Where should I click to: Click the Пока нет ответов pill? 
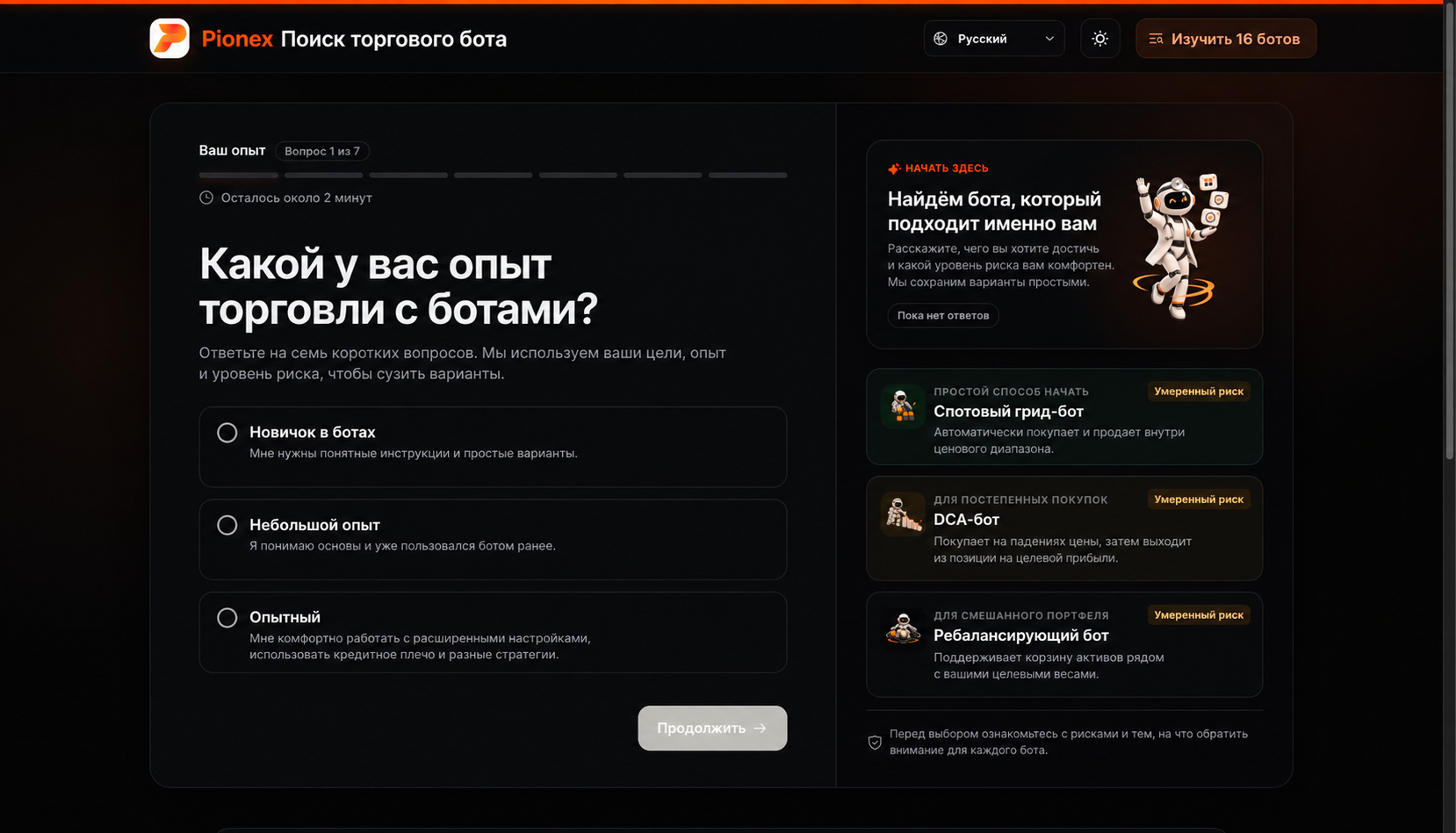pyautogui.click(x=943, y=315)
